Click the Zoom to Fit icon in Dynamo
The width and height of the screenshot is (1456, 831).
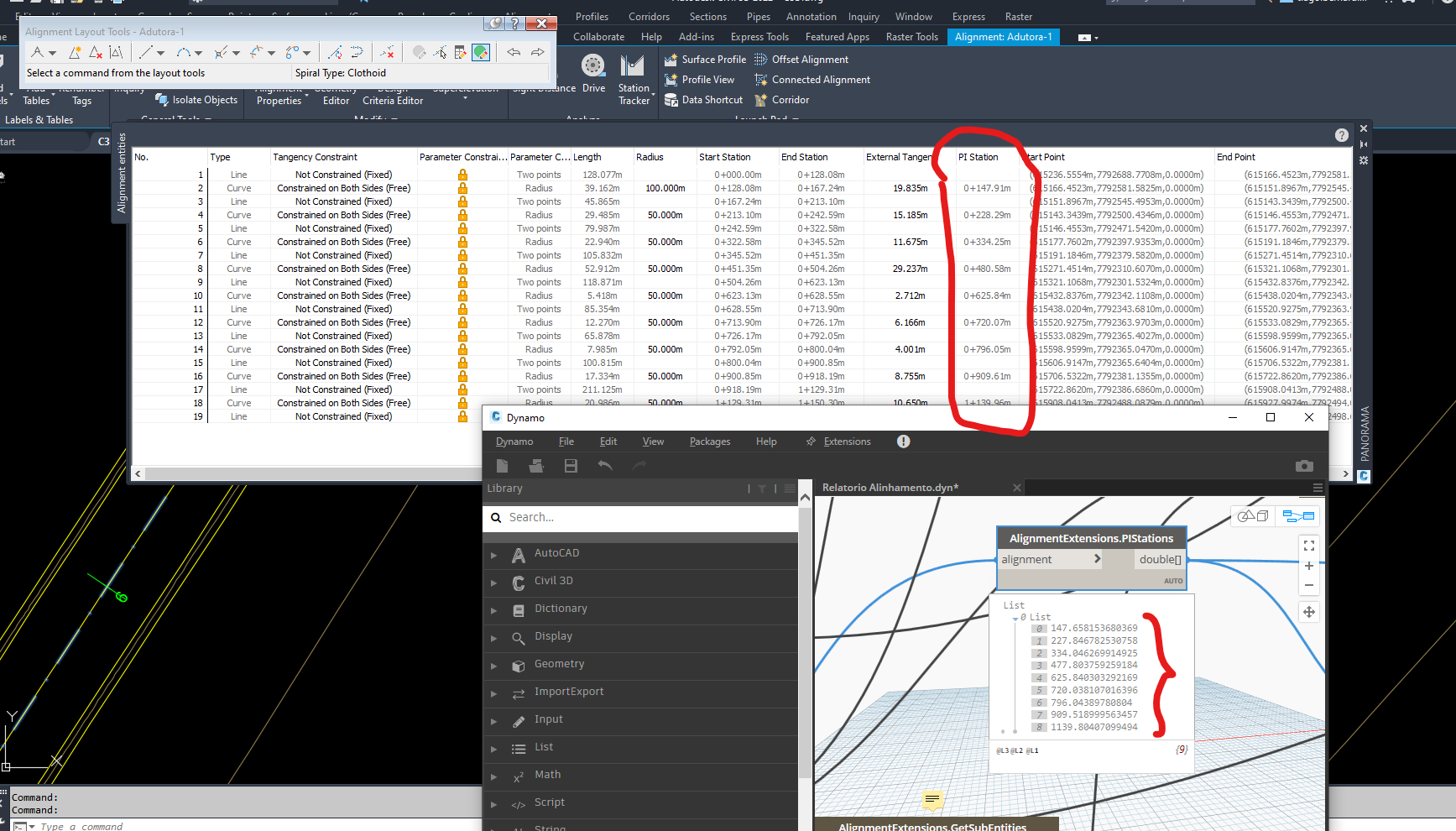click(1309, 546)
